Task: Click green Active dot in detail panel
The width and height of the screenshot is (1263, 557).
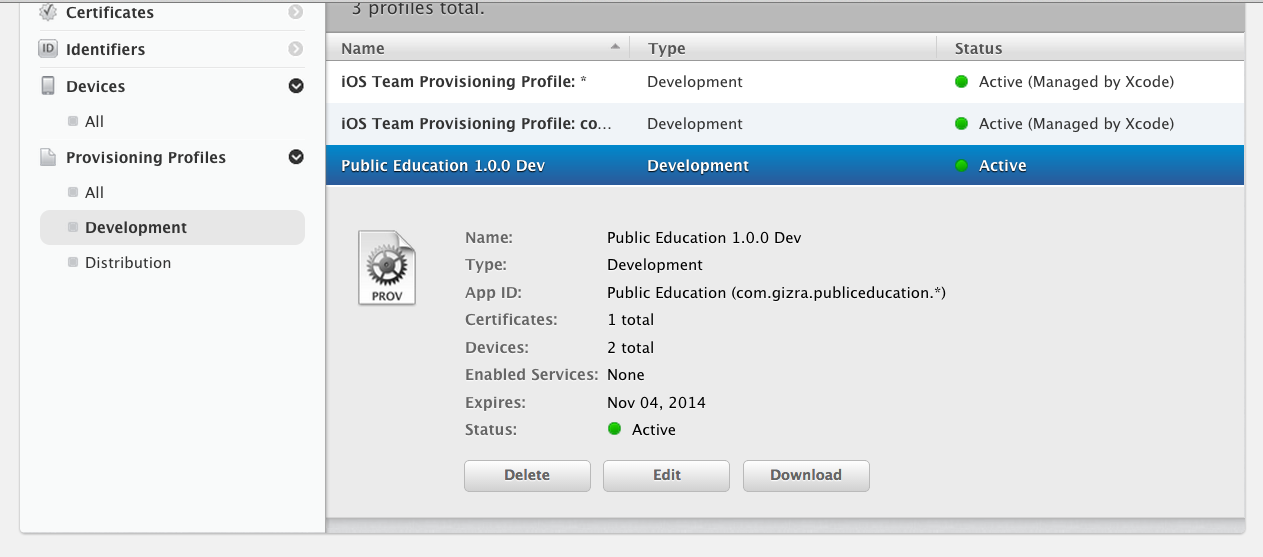Action: coord(615,429)
